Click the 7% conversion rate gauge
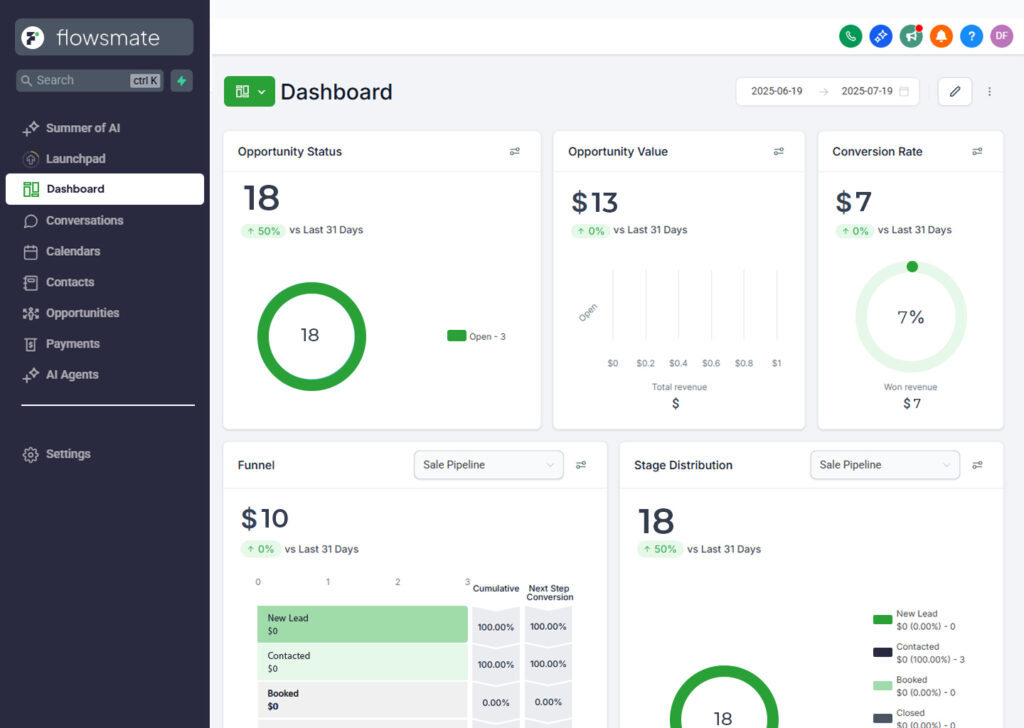The width and height of the screenshot is (1024, 728). click(x=911, y=317)
